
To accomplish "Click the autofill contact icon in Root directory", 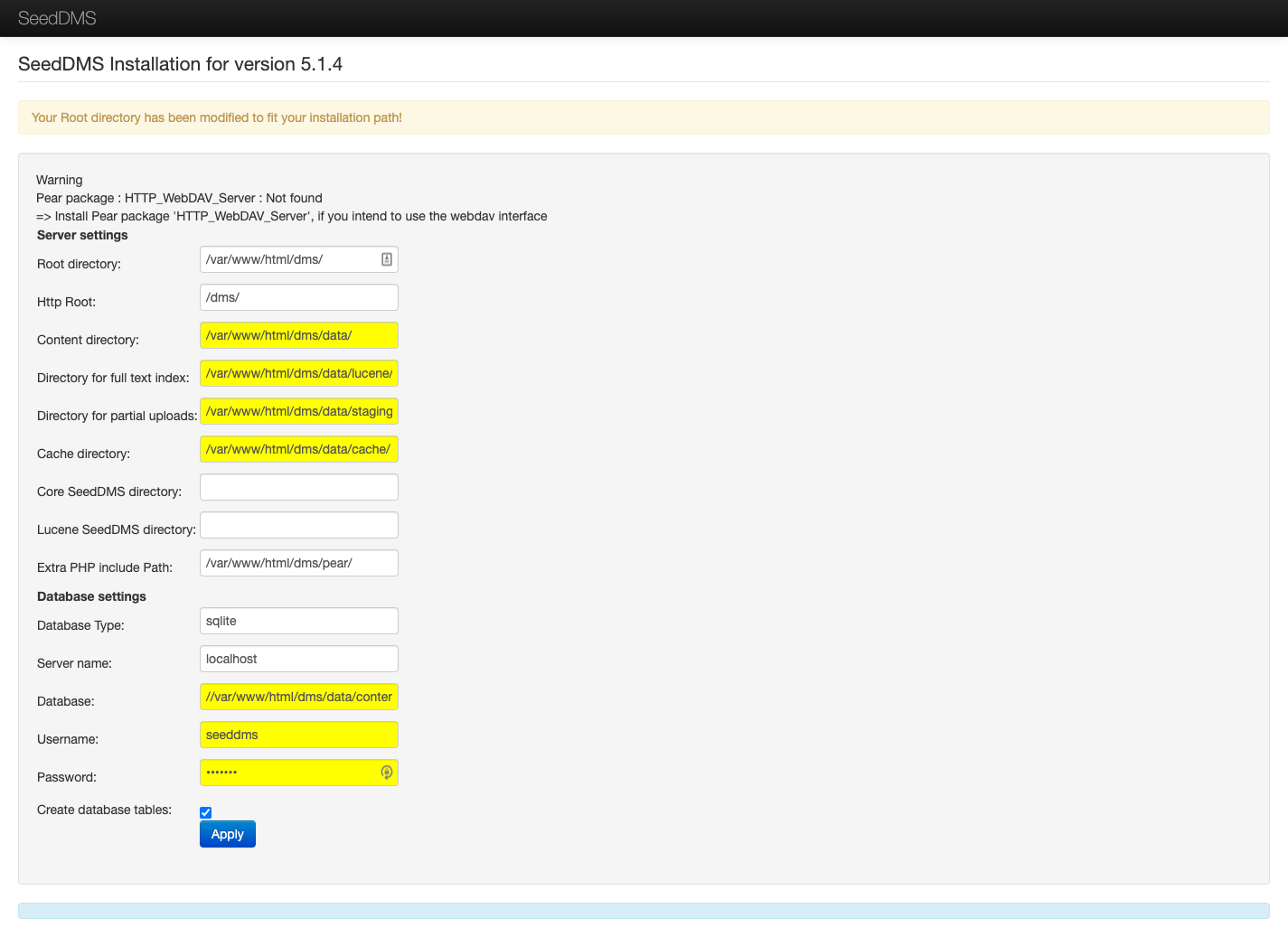I will tap(387, 259).
